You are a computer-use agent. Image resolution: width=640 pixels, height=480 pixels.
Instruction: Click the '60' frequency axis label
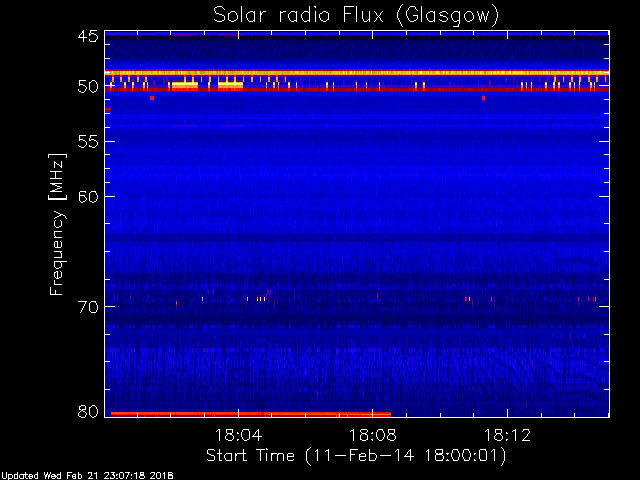click(88, 196)
